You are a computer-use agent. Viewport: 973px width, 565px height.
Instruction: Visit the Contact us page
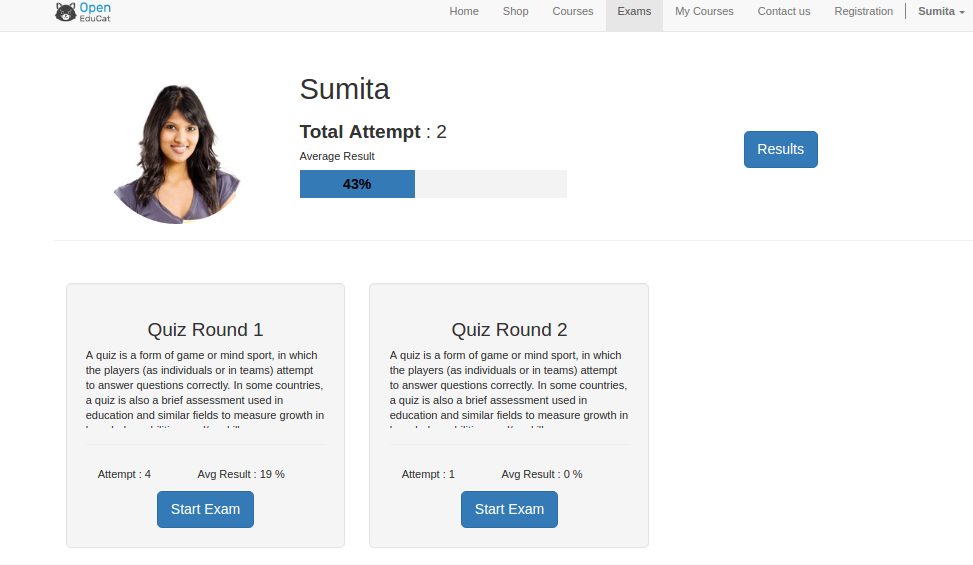point(783,11)
